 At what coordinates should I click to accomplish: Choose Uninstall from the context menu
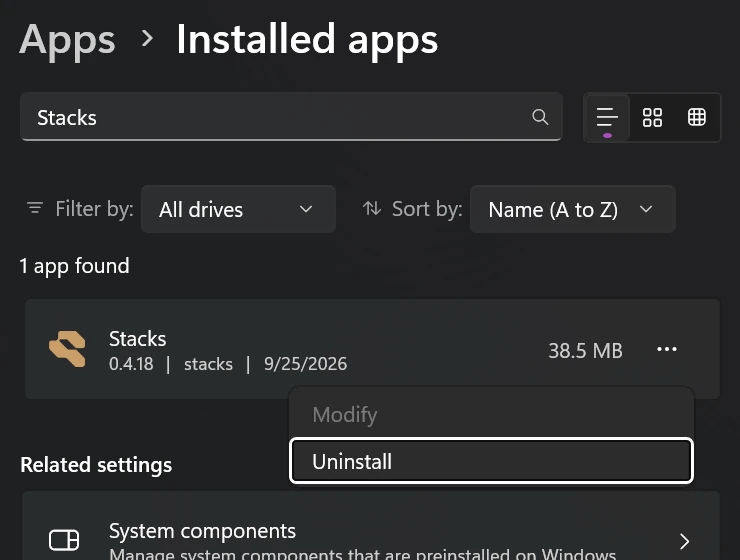click(491, 461)
